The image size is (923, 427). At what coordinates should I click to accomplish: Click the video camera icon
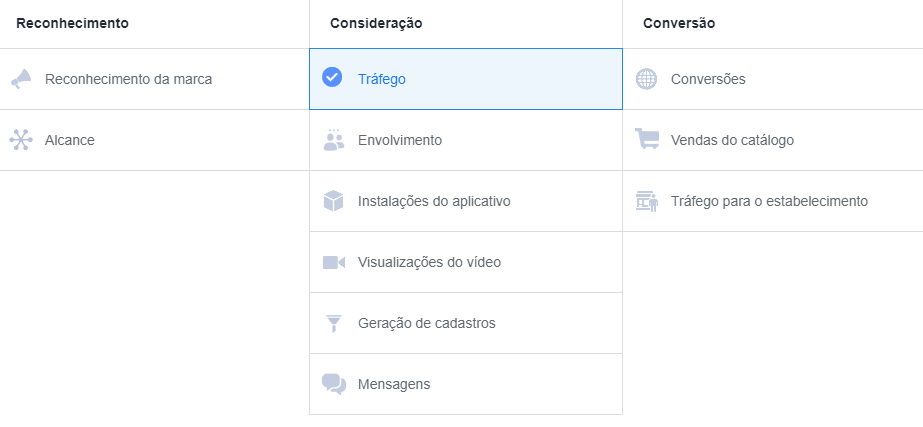[x=333, y=262]
